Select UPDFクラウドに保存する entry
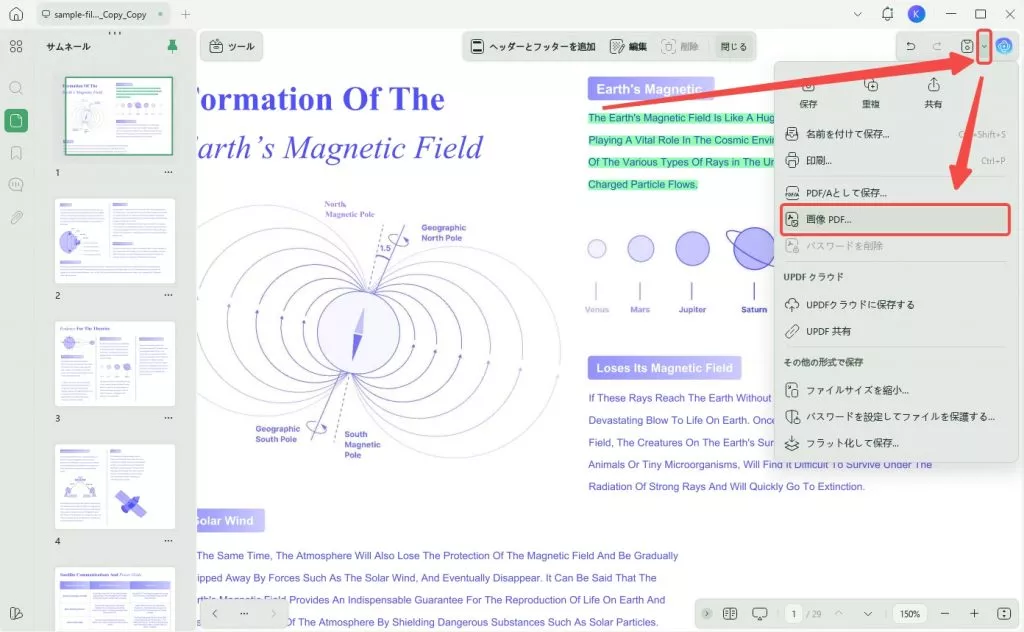 895,305
